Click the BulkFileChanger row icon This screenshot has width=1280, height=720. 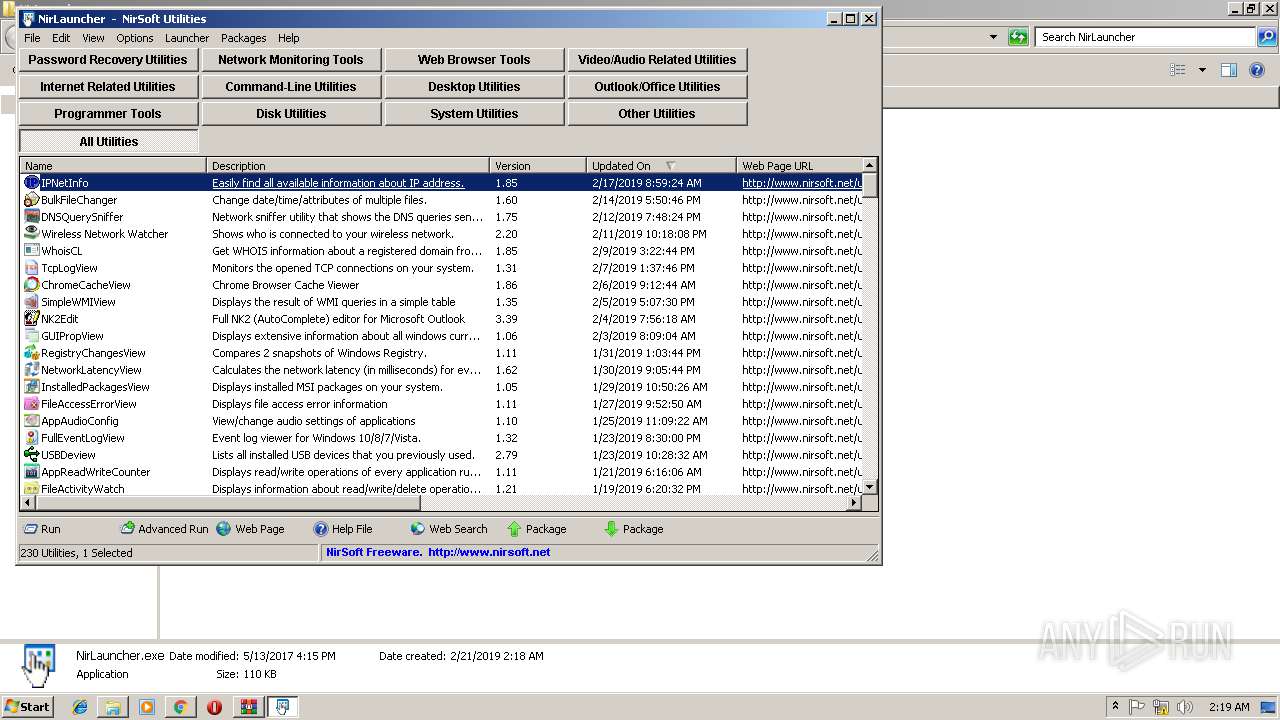(x=32, y=200)
